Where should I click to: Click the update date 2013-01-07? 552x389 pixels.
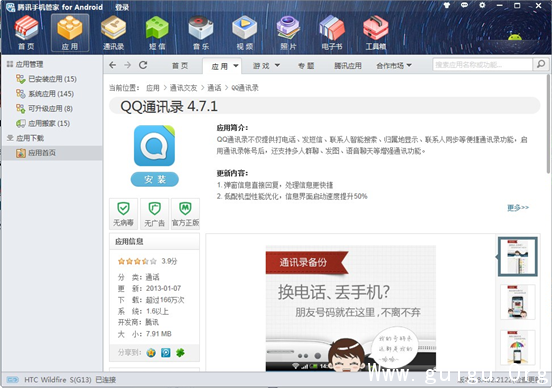click(x=163, y=288)
